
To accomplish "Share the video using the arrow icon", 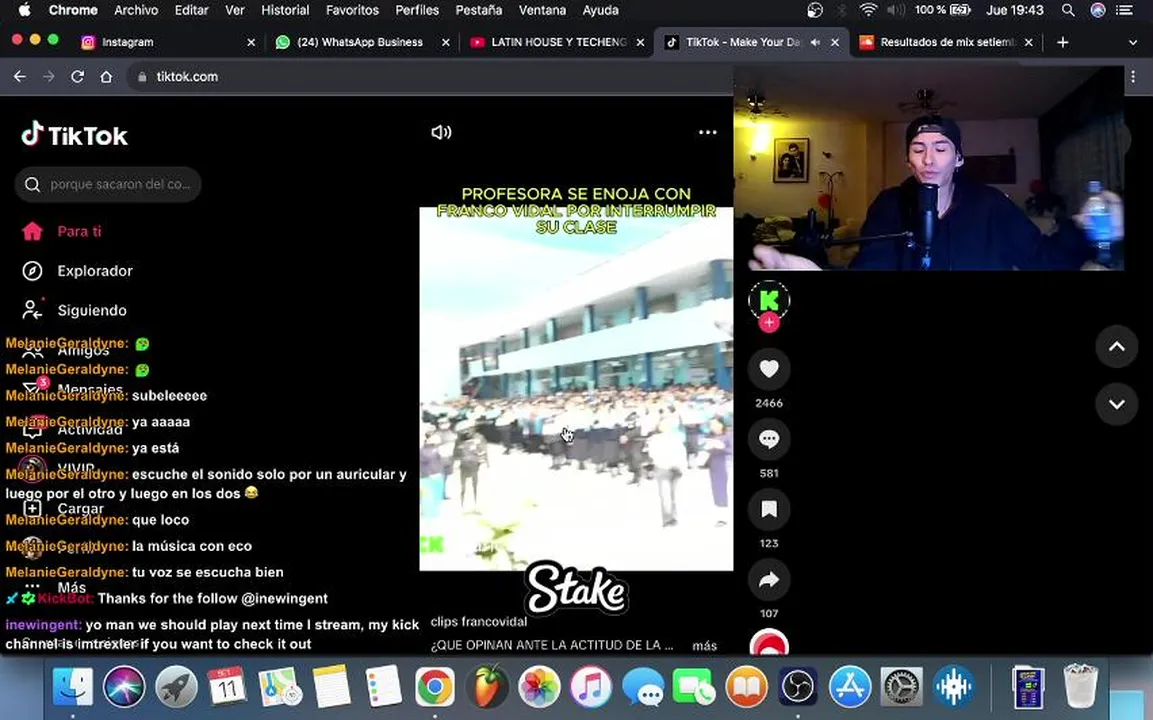I will tap(769, 580).
